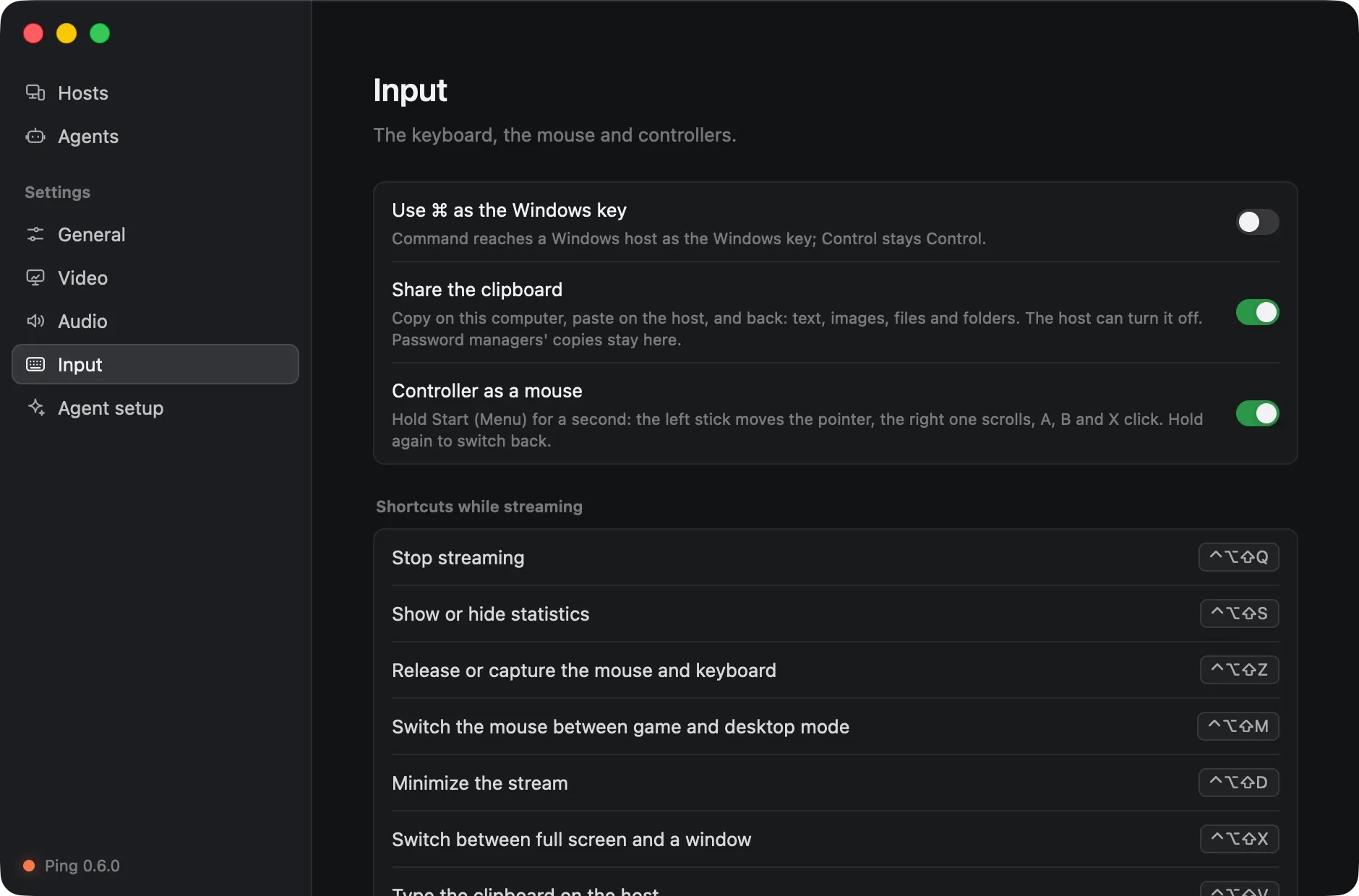Screen dimensions: 1359x896
Task: Enable Use ⌘ as the Windows key toggle
Action: [x=1257, y=222]
